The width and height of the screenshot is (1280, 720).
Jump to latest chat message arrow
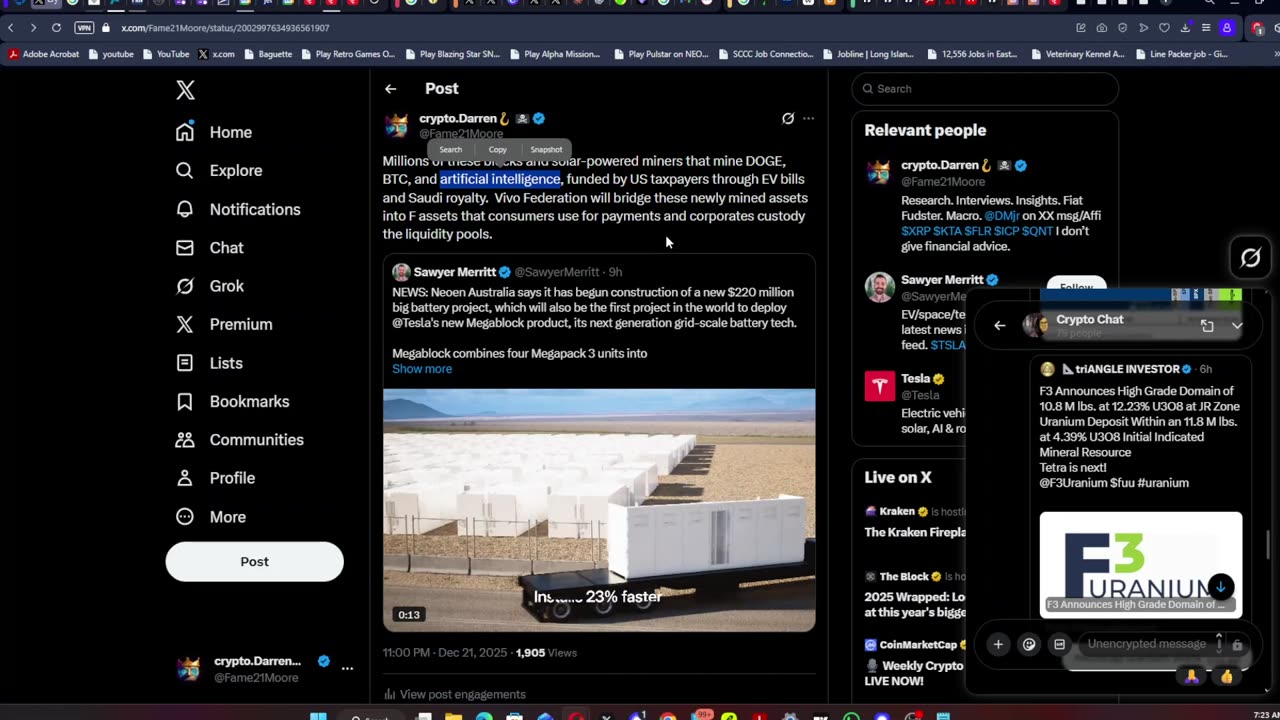pyautogui.click(x=1220, y=587)
